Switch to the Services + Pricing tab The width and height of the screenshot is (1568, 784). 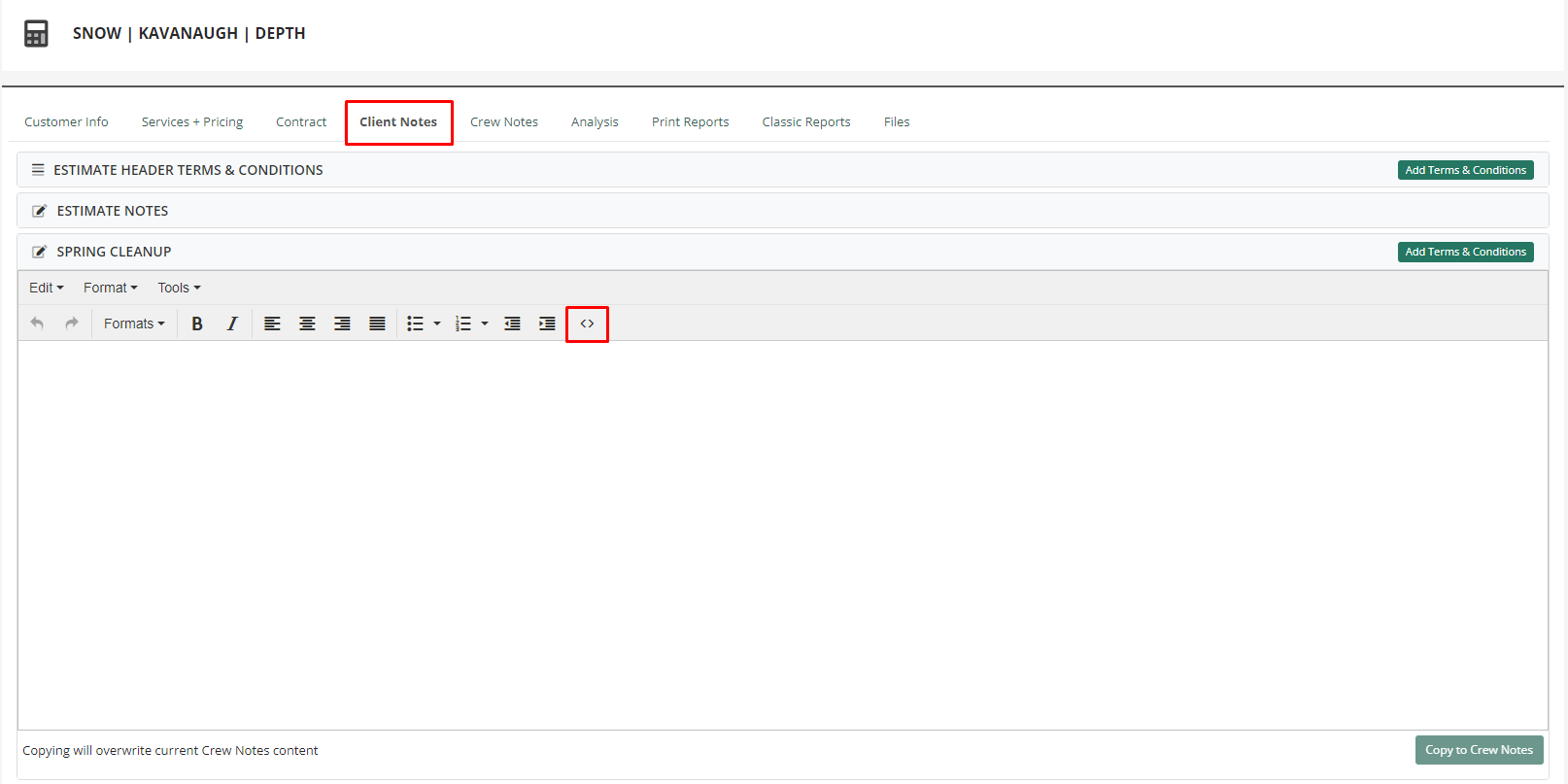point(192,121)
